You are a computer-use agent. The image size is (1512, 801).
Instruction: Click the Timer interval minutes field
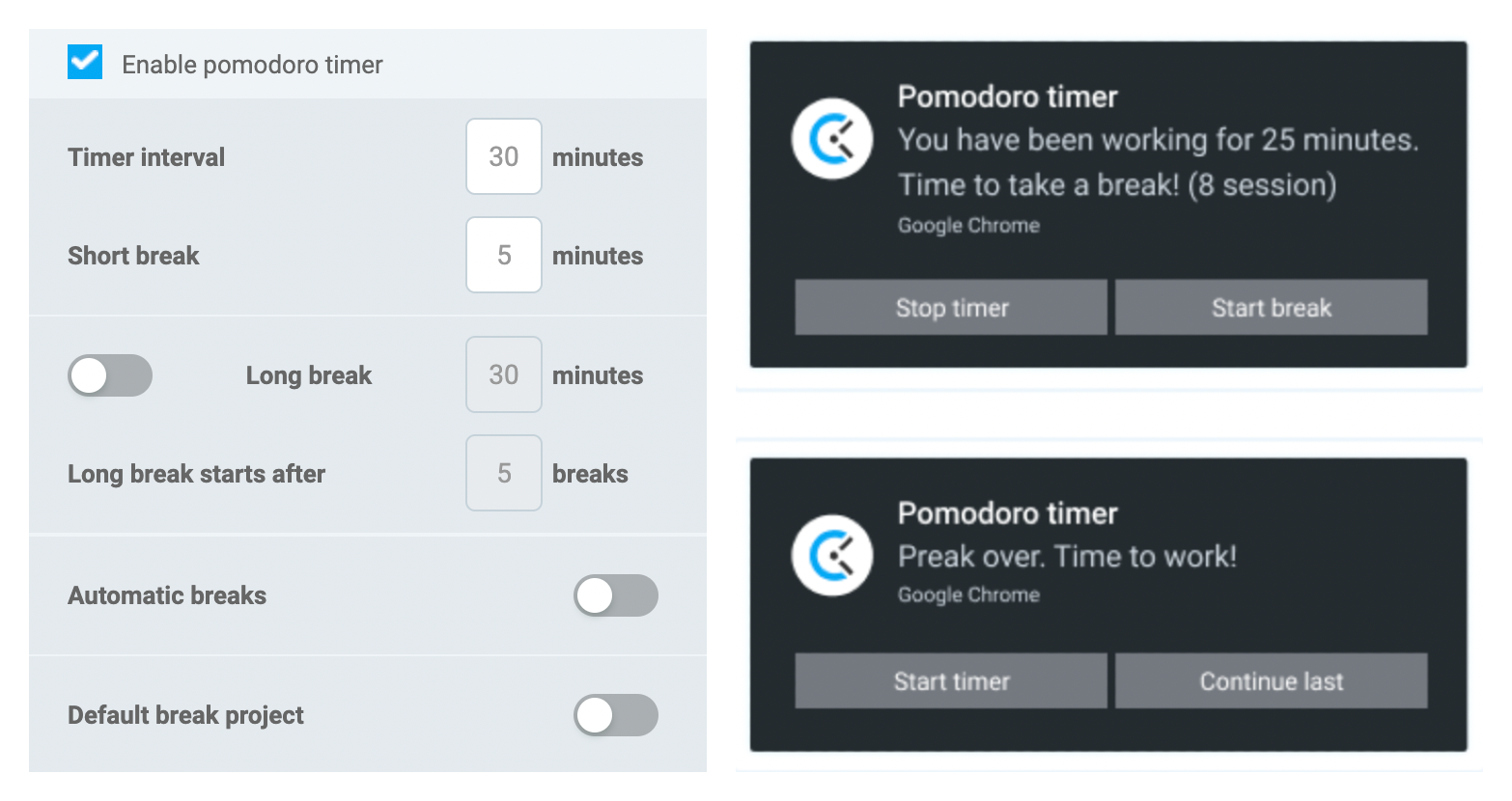point(503,156)
